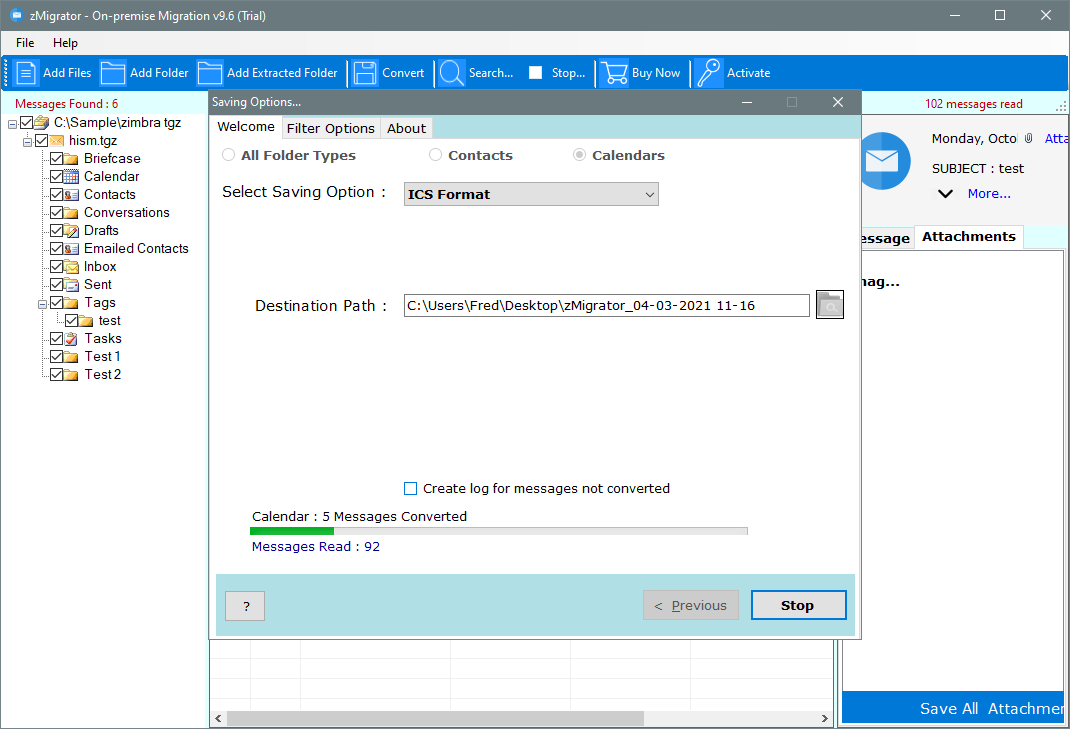Click the Conversations folder icon
Screen dimensions: 1070x729
(x=71, y=213)
